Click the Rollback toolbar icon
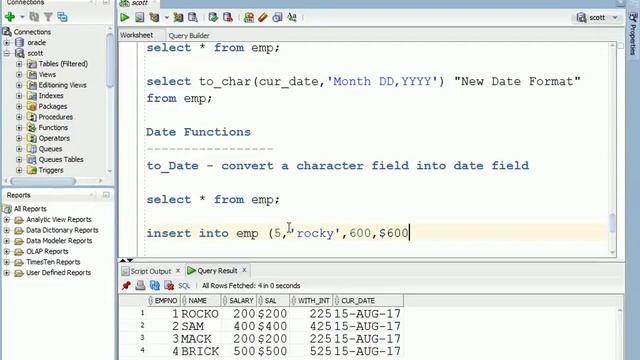Viewport: 640px width, 360px height. (x=228, y=17)
